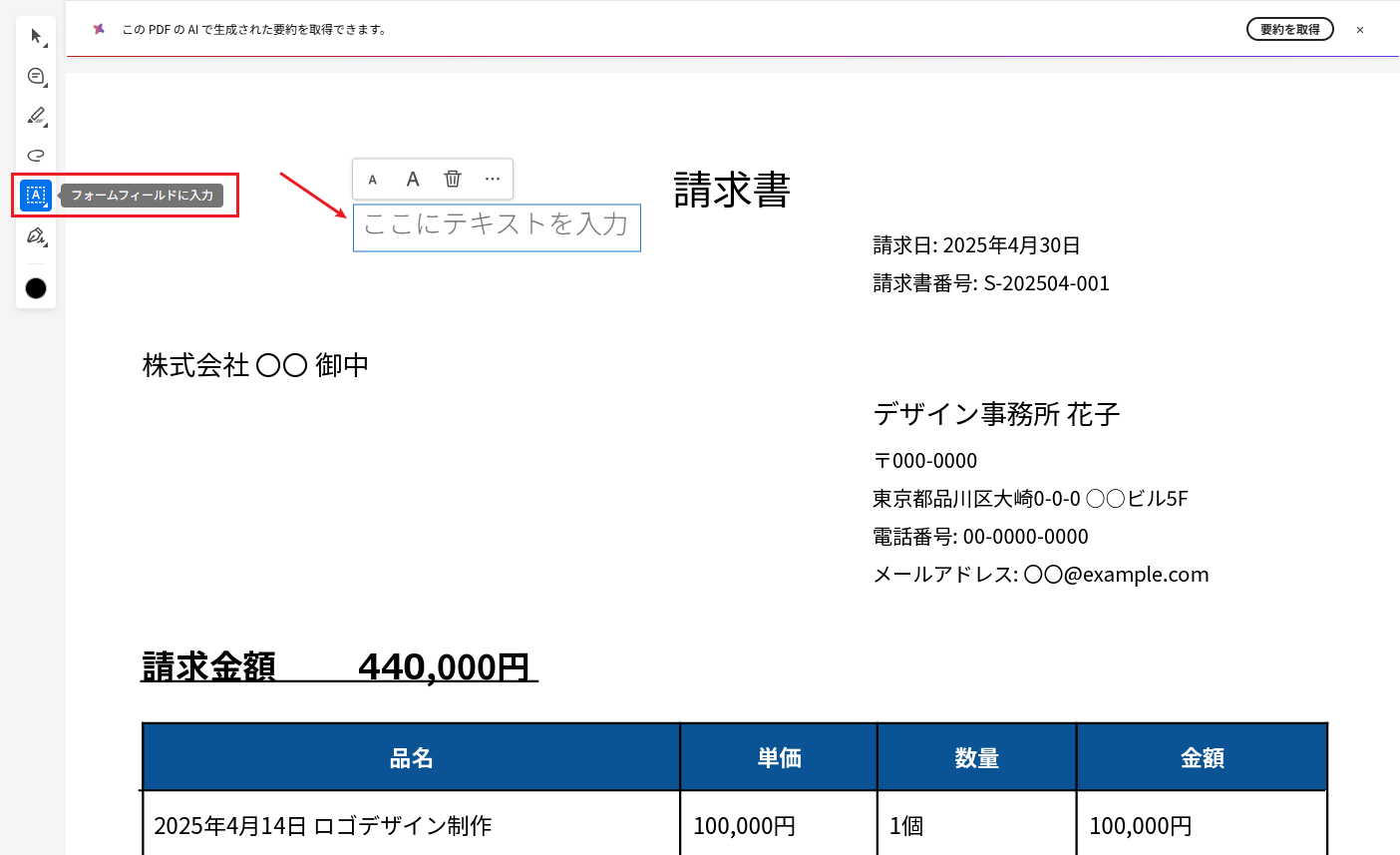Click 電話番号: 00-0000-0000 text

click(x=981, y=537)
